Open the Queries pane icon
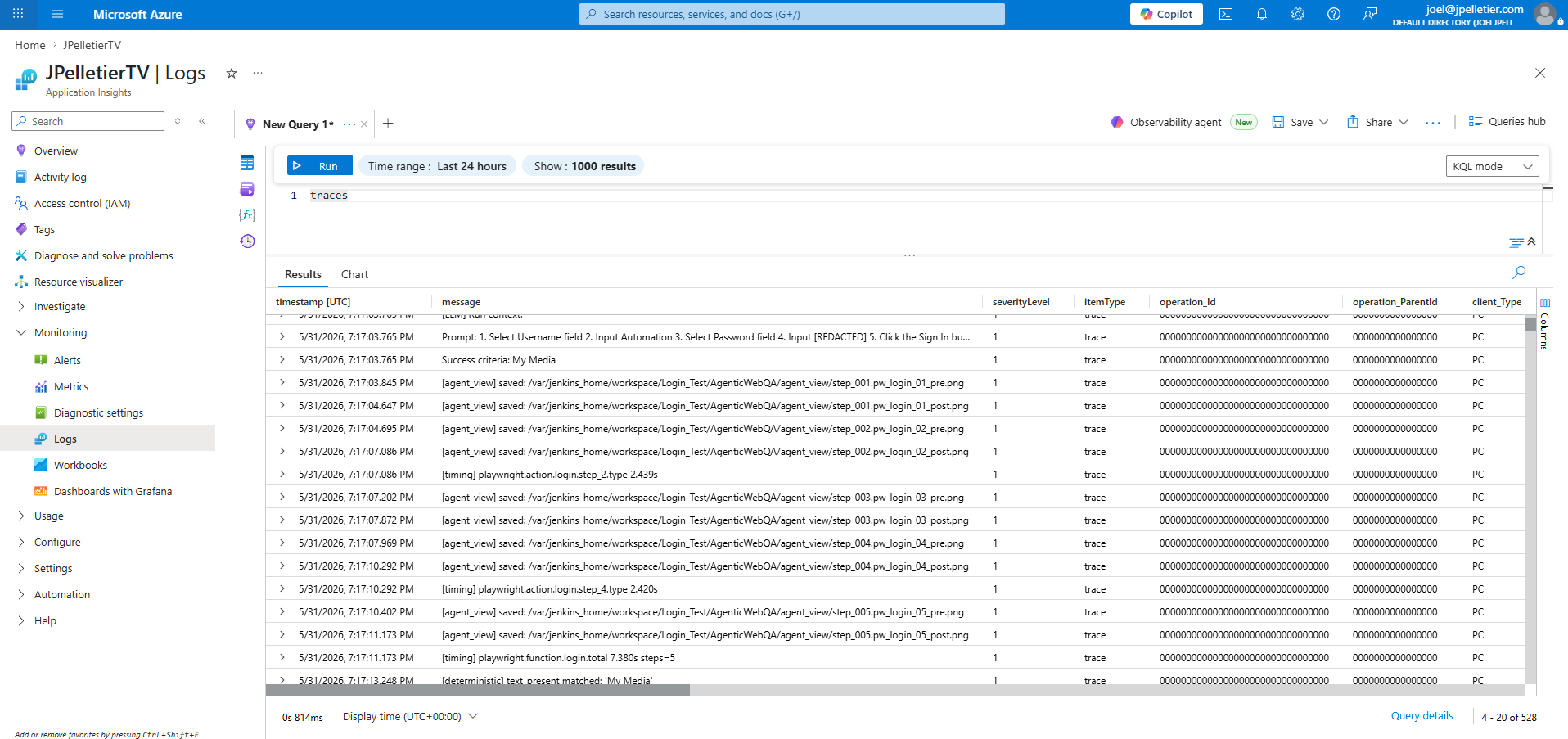1568x739 pixels. click(x=247, y=189)
